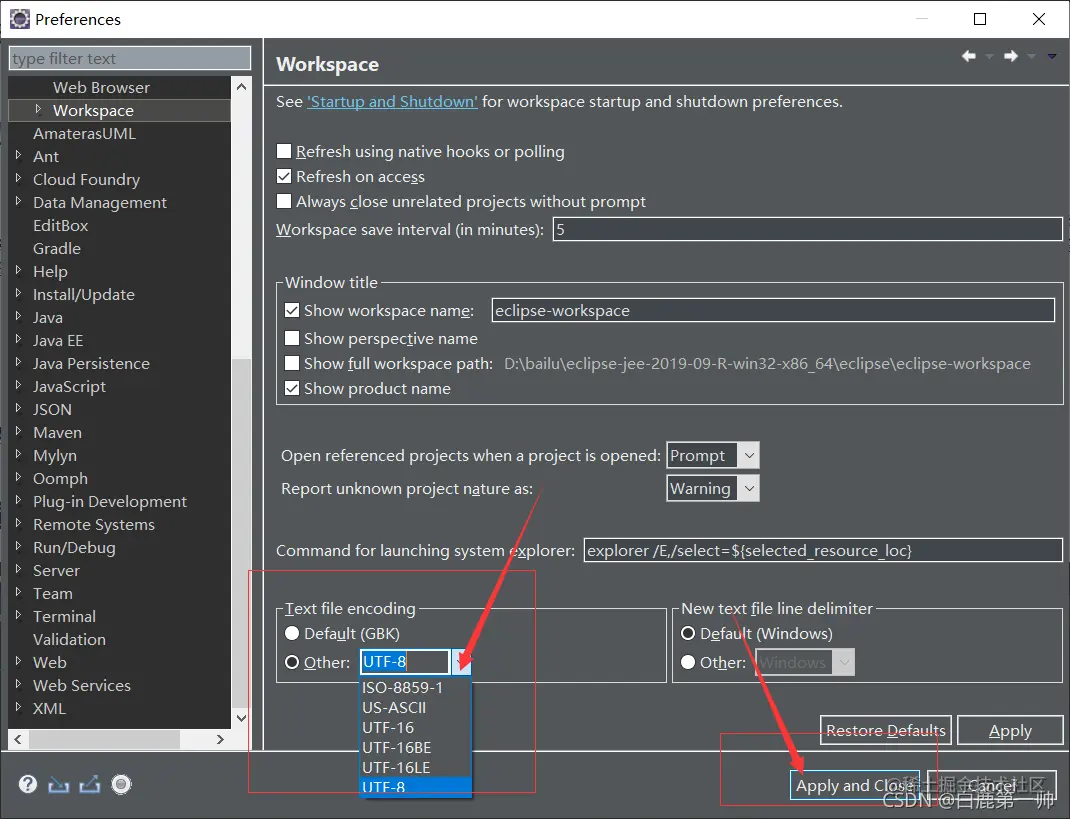Click the type filter text field
The image size is (1070, 819).
pyautogui.click(x=130, y=59)
